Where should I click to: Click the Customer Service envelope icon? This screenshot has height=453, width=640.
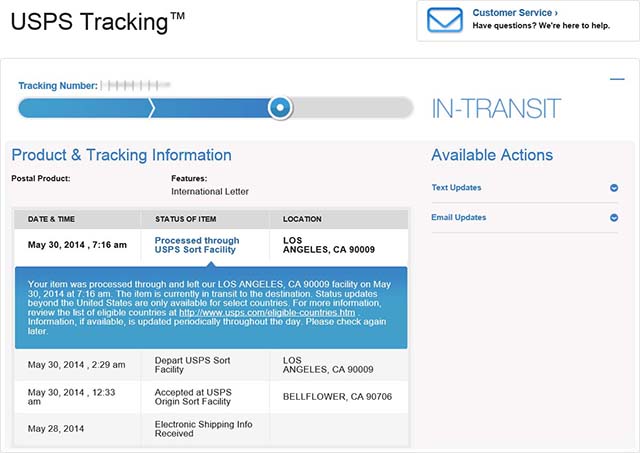coord(444,20)
